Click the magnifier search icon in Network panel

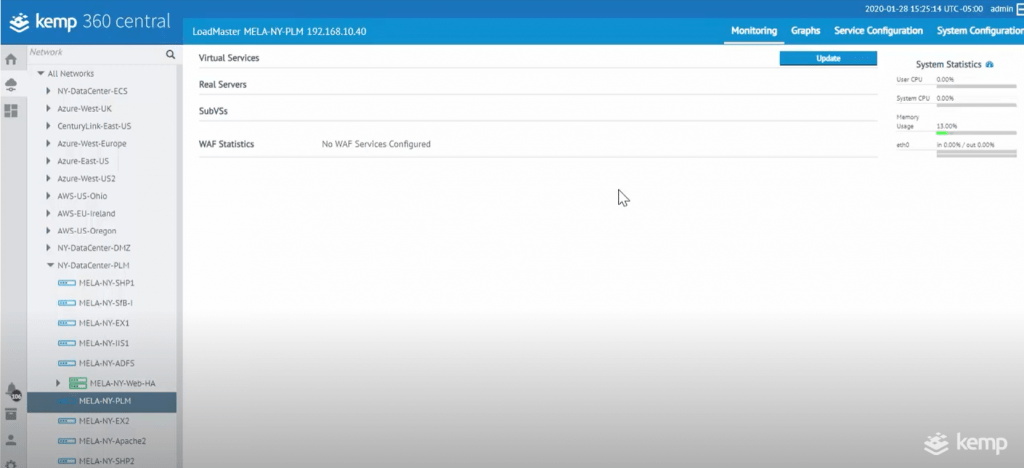point(170,55)
